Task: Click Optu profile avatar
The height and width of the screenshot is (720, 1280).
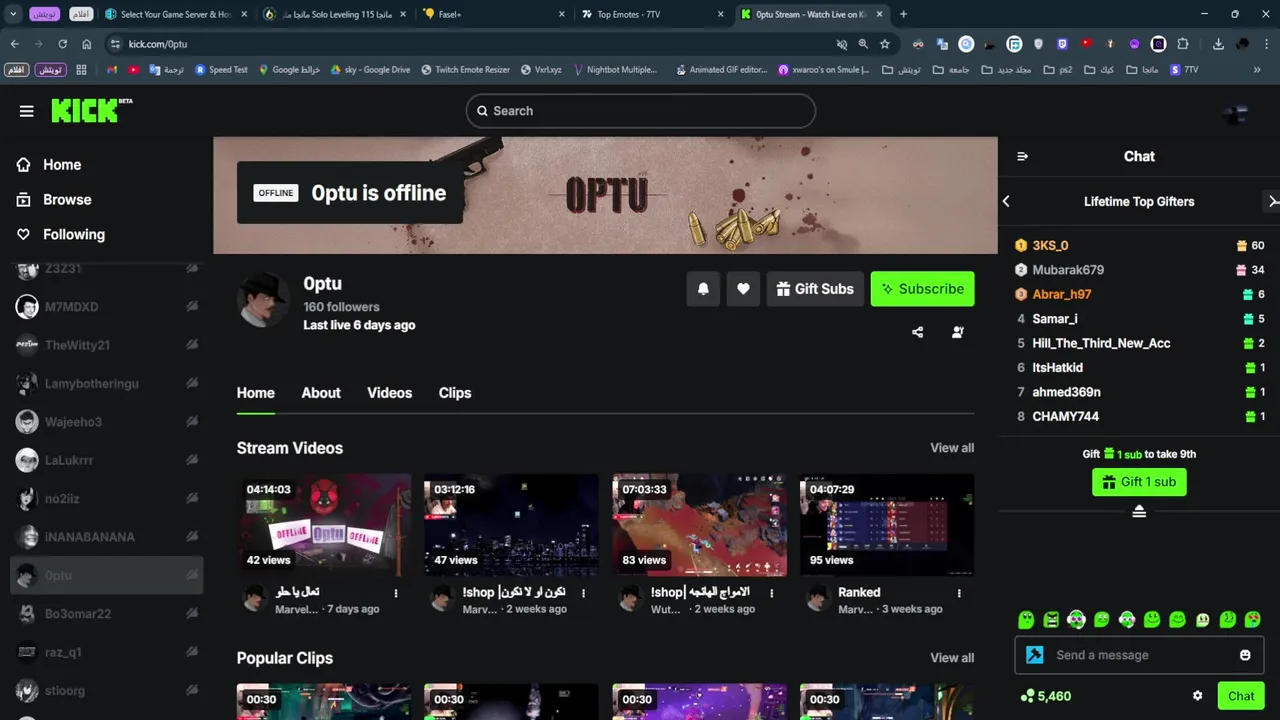Action: pyautogui.click(x=264, y=300)
